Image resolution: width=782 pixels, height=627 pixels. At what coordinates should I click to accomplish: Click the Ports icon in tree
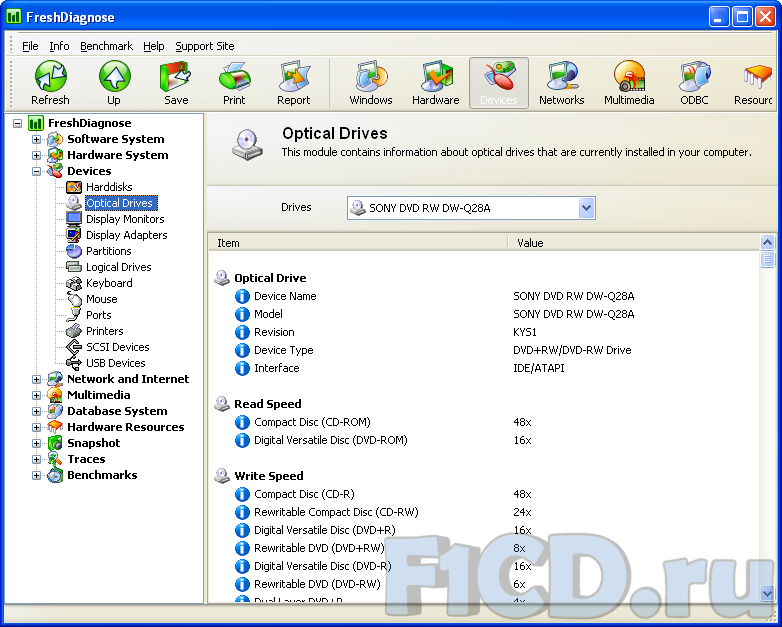coord(74,315)
